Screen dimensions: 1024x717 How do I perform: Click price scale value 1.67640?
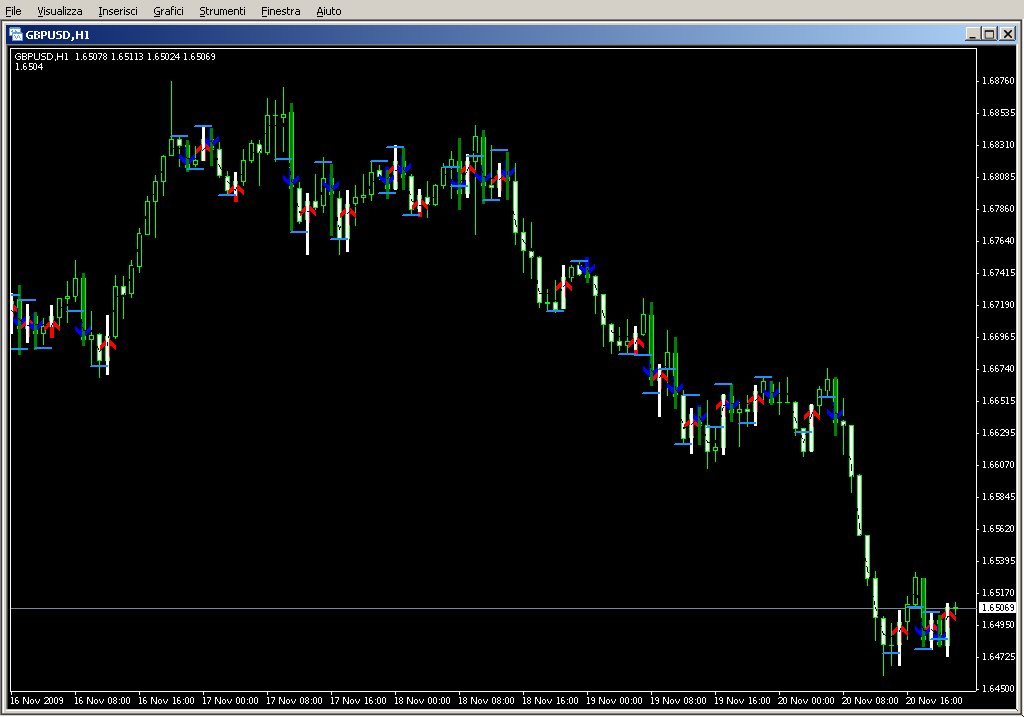pos(999,240)
